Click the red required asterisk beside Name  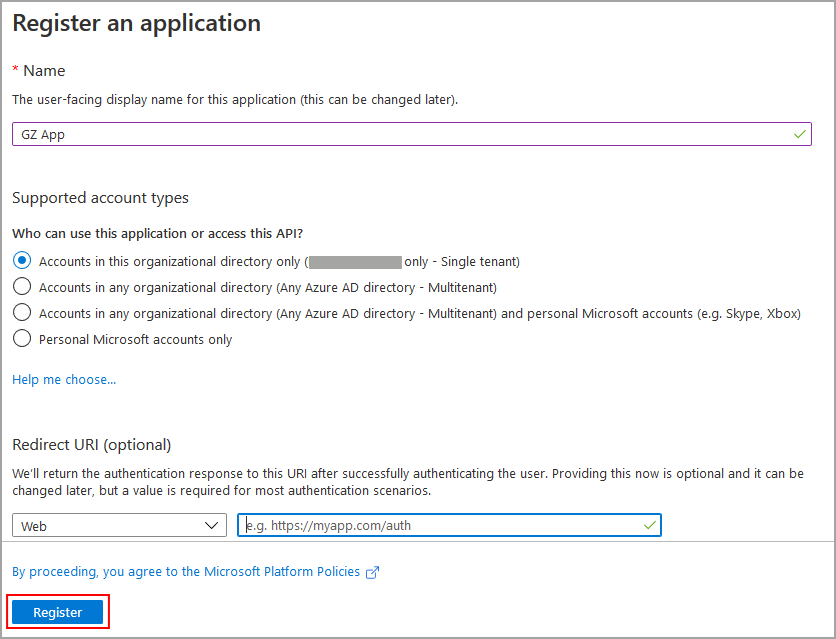(x=15, y=71)
